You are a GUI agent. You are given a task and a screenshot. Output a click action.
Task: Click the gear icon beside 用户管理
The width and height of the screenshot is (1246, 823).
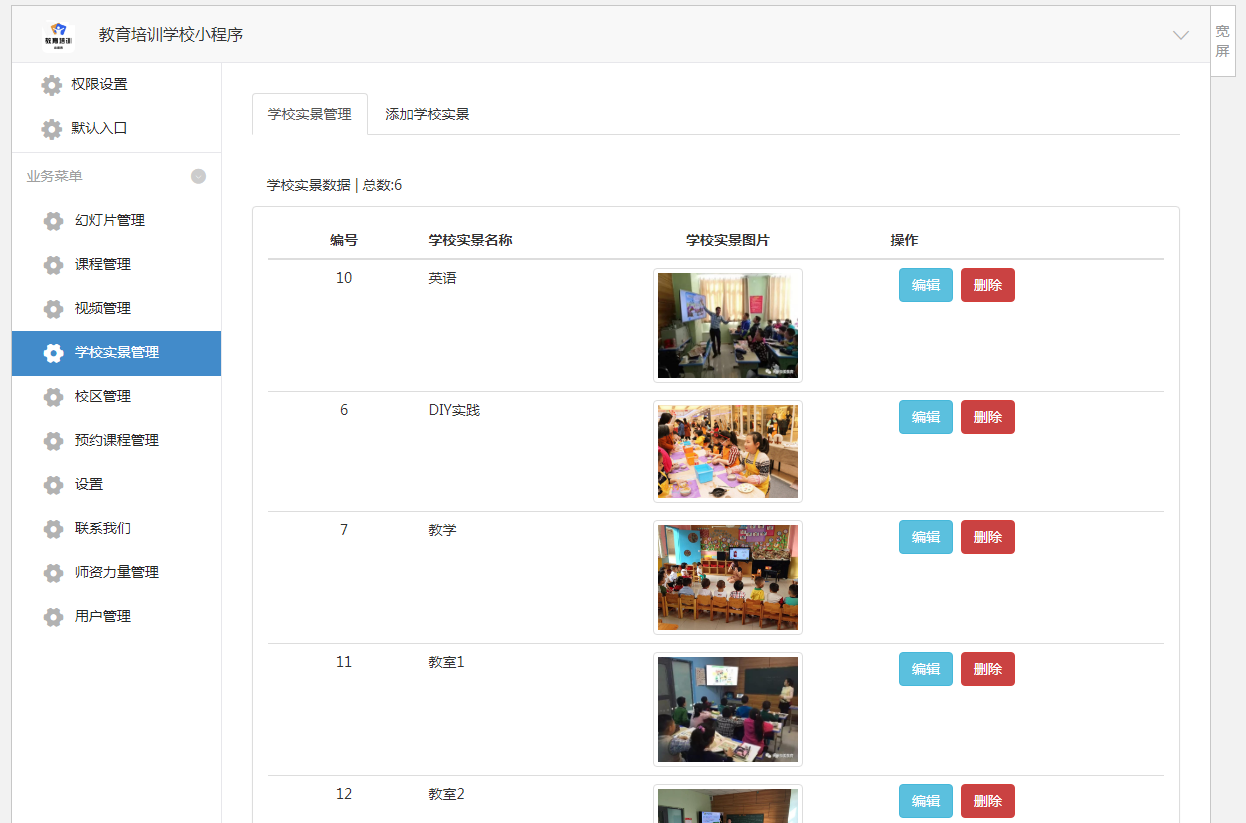tap(54, 617)
